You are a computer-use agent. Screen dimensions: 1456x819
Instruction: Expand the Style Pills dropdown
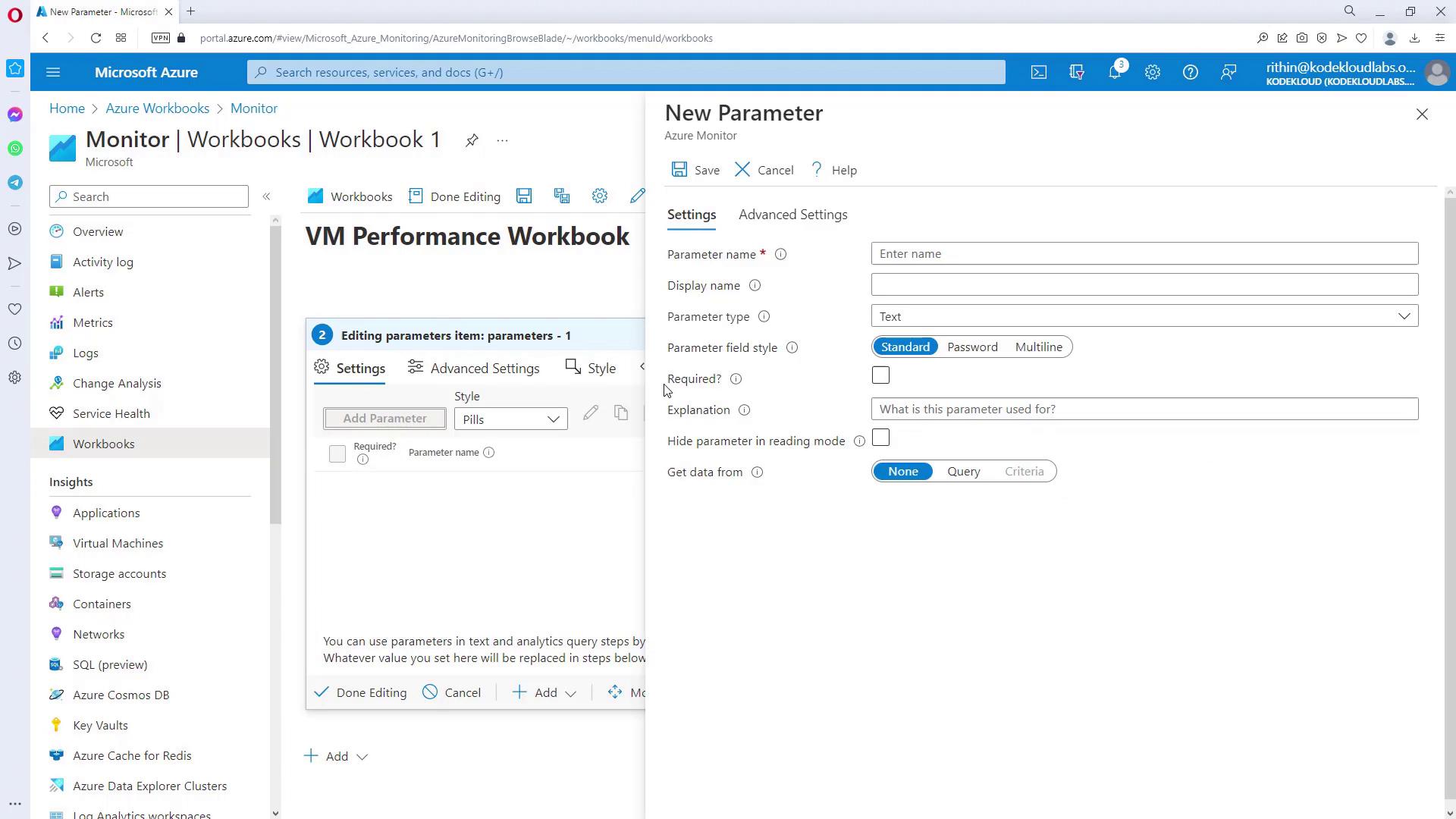pos(510,419)
